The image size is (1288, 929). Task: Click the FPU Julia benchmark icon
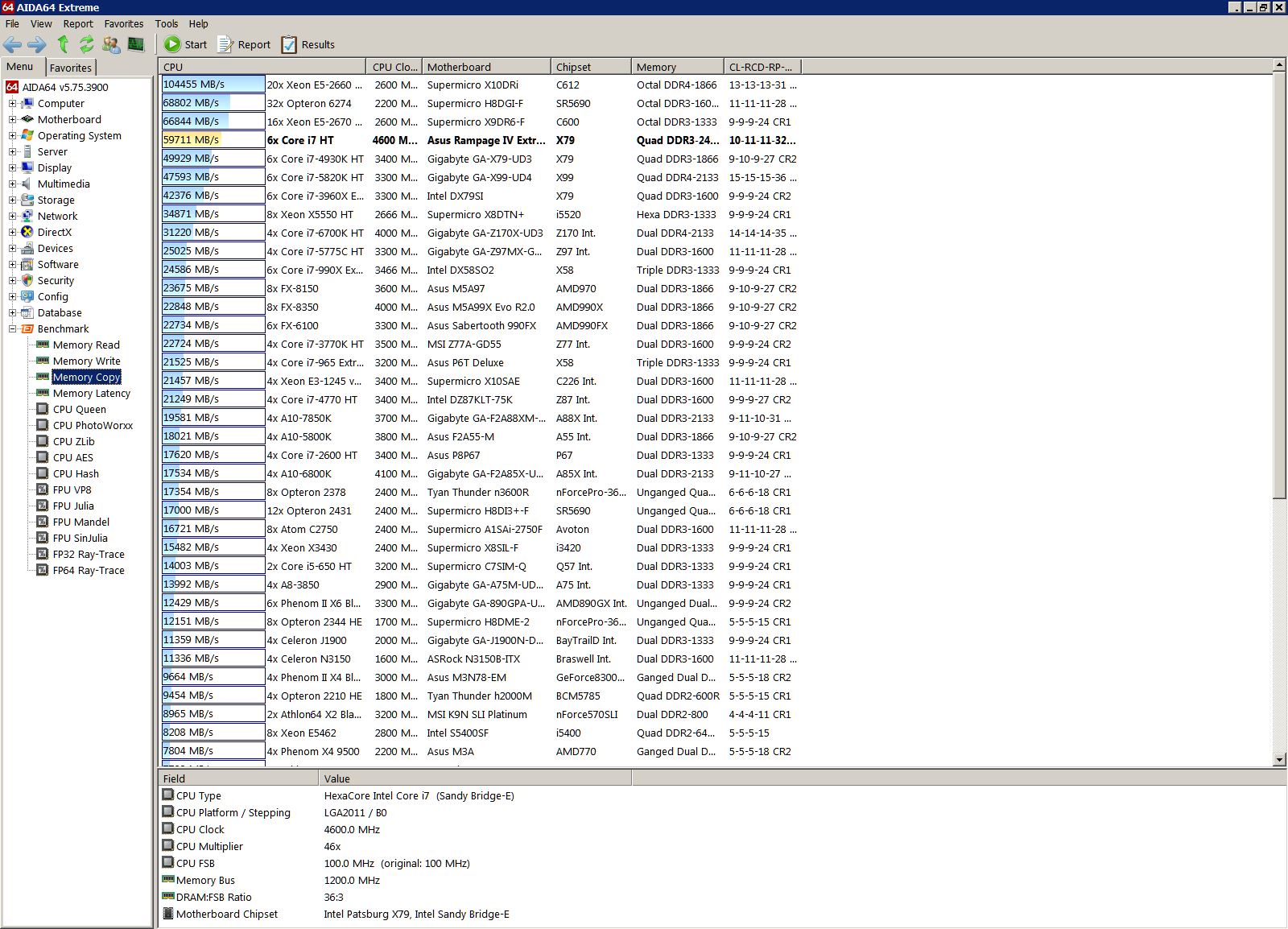click(43, 506)
